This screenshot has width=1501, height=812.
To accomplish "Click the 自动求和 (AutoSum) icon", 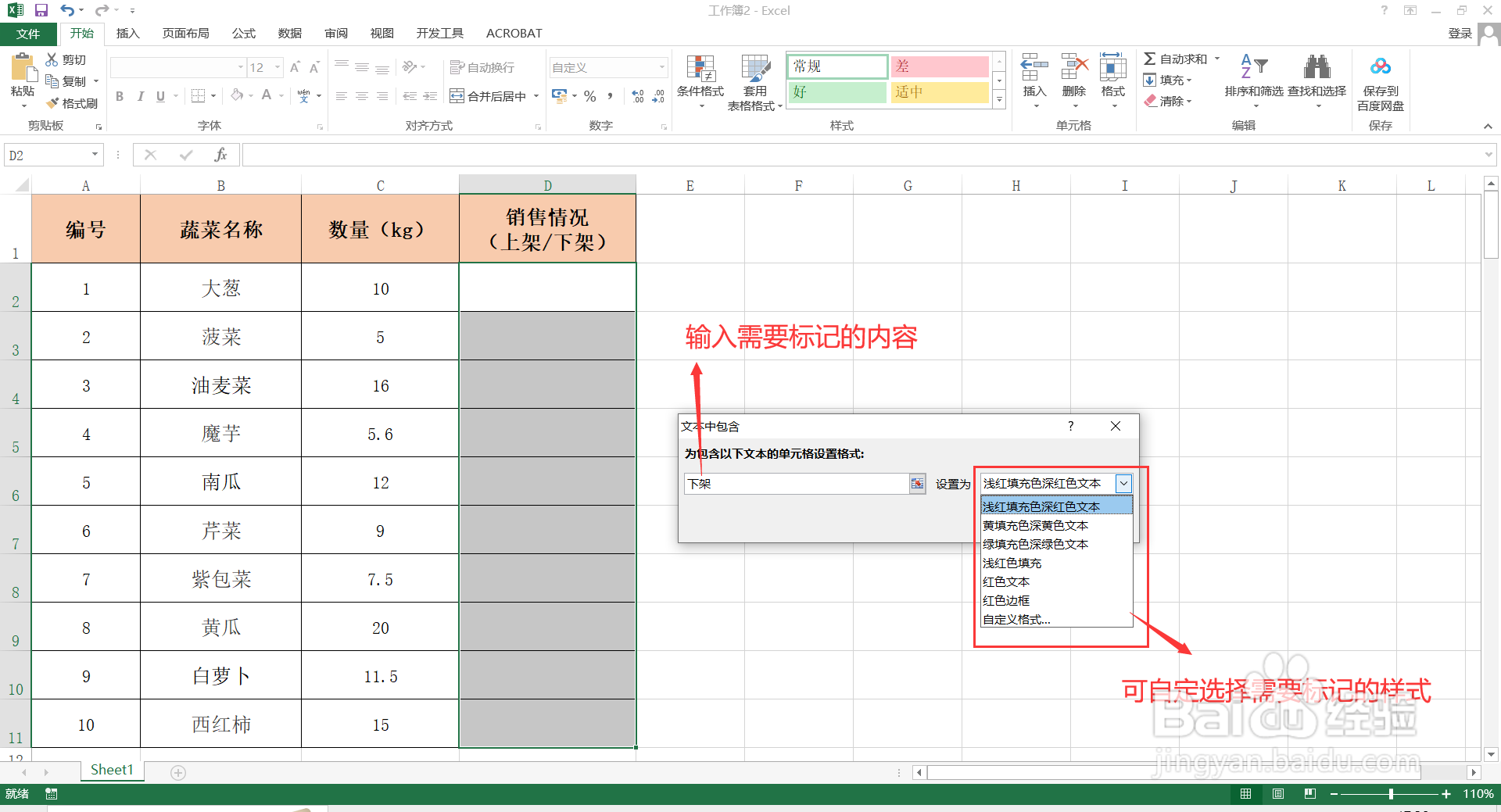I will tap(1150, 58).
